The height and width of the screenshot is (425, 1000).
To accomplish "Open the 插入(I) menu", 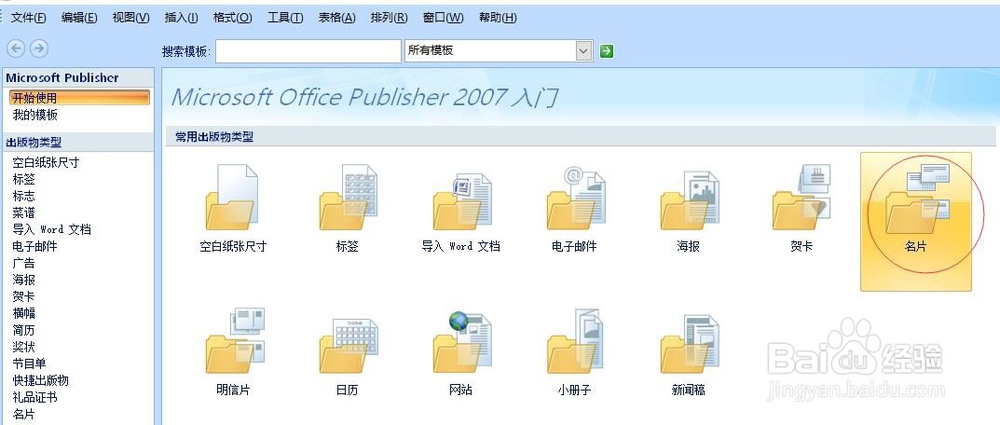I will coord(181,18).
